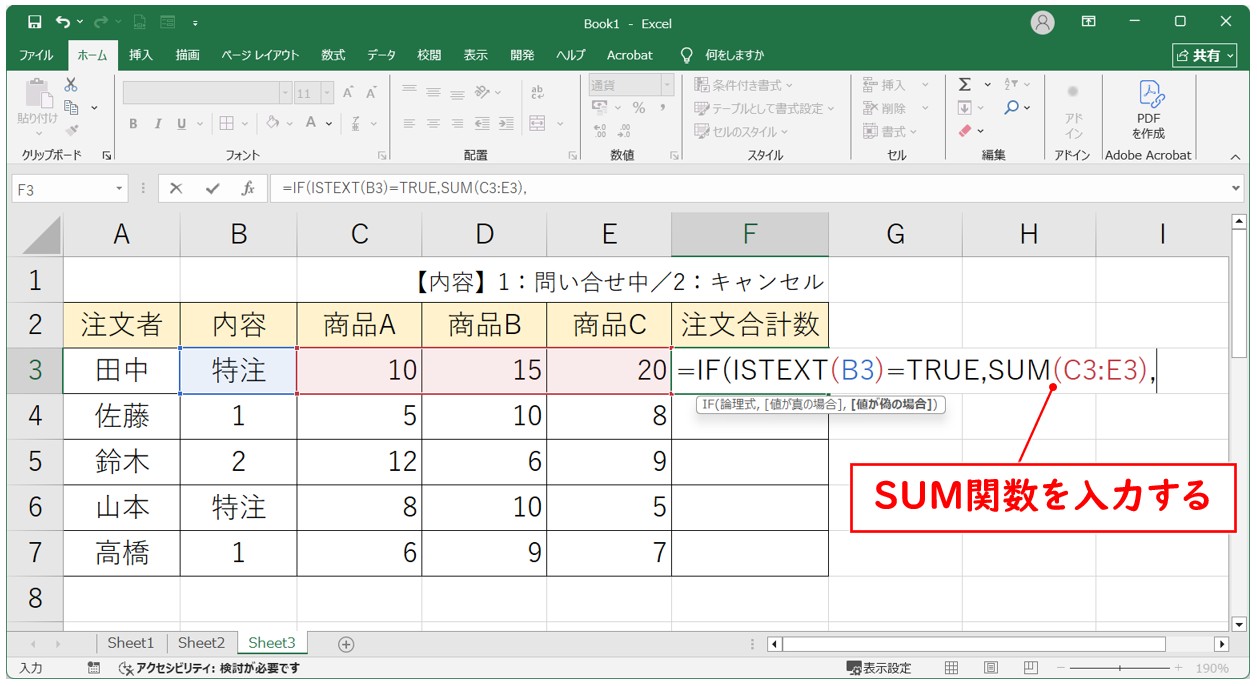Screen dimensions: 1257x686
Task: Open the 数式 ribbon tab
Action: pos(333,55)
